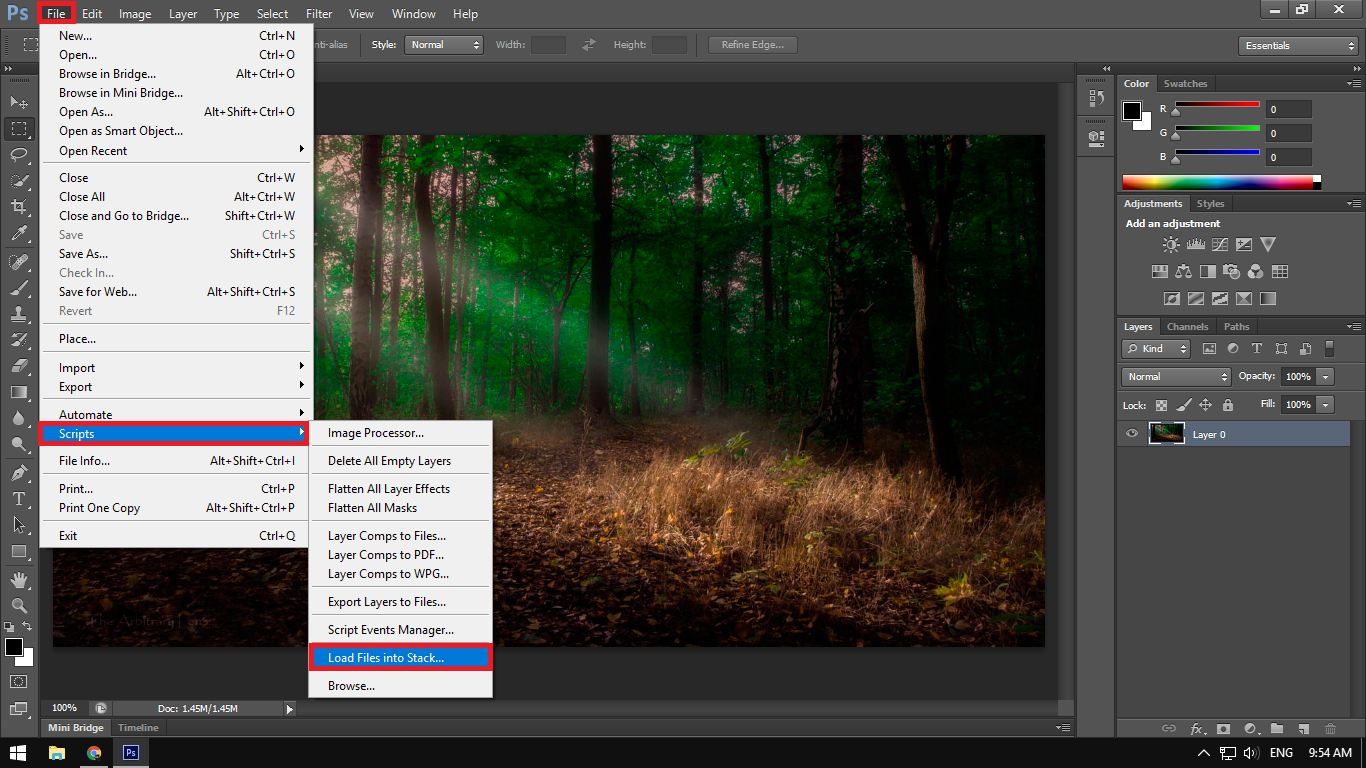Open the History panel icon

tap(1096, 98)
